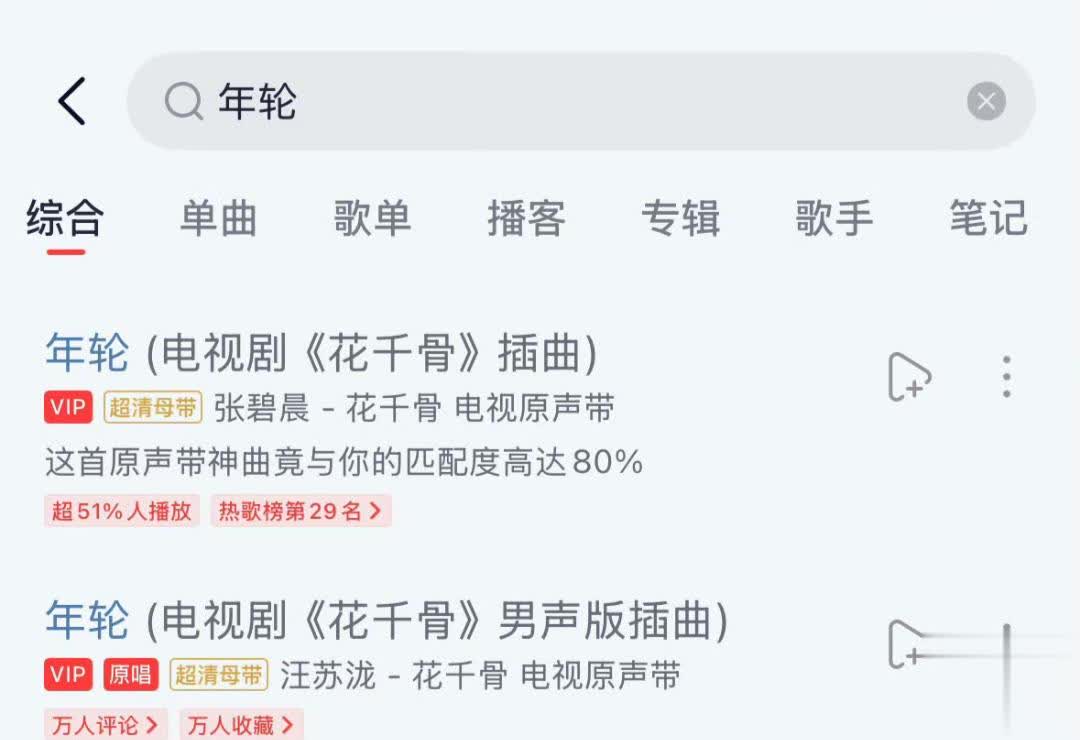Add first 年轮 song to play next
The height and width of the screenshot is (740, 1080).
(x=909, y=377)
